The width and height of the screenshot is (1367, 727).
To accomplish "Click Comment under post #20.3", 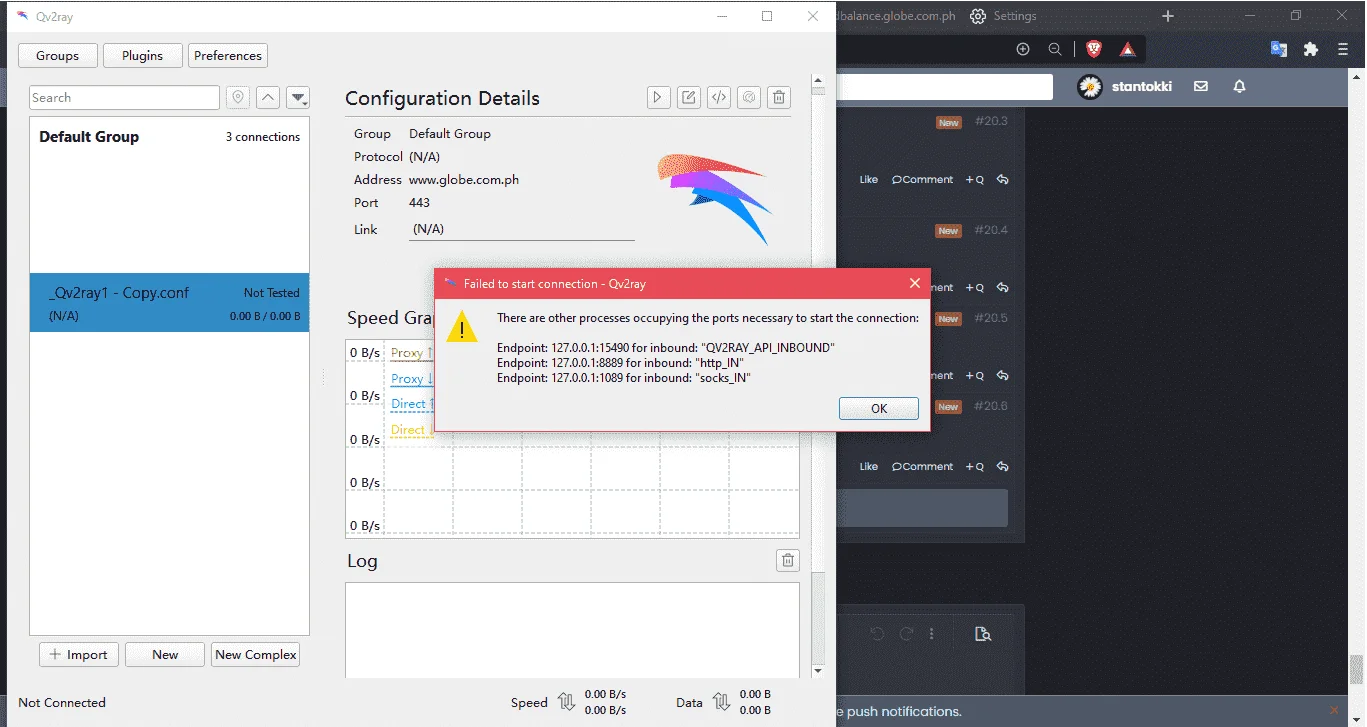I will 922,180.
